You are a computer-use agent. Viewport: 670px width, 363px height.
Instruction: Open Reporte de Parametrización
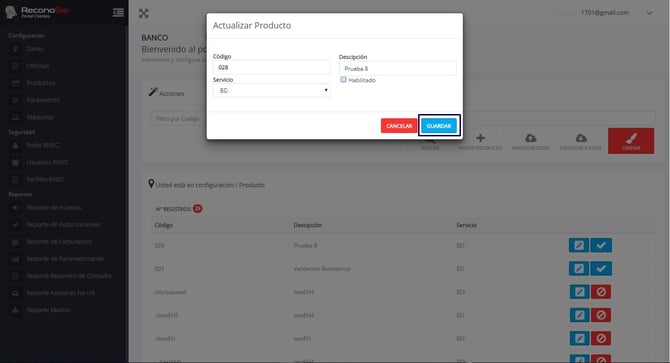pos(65,259)
